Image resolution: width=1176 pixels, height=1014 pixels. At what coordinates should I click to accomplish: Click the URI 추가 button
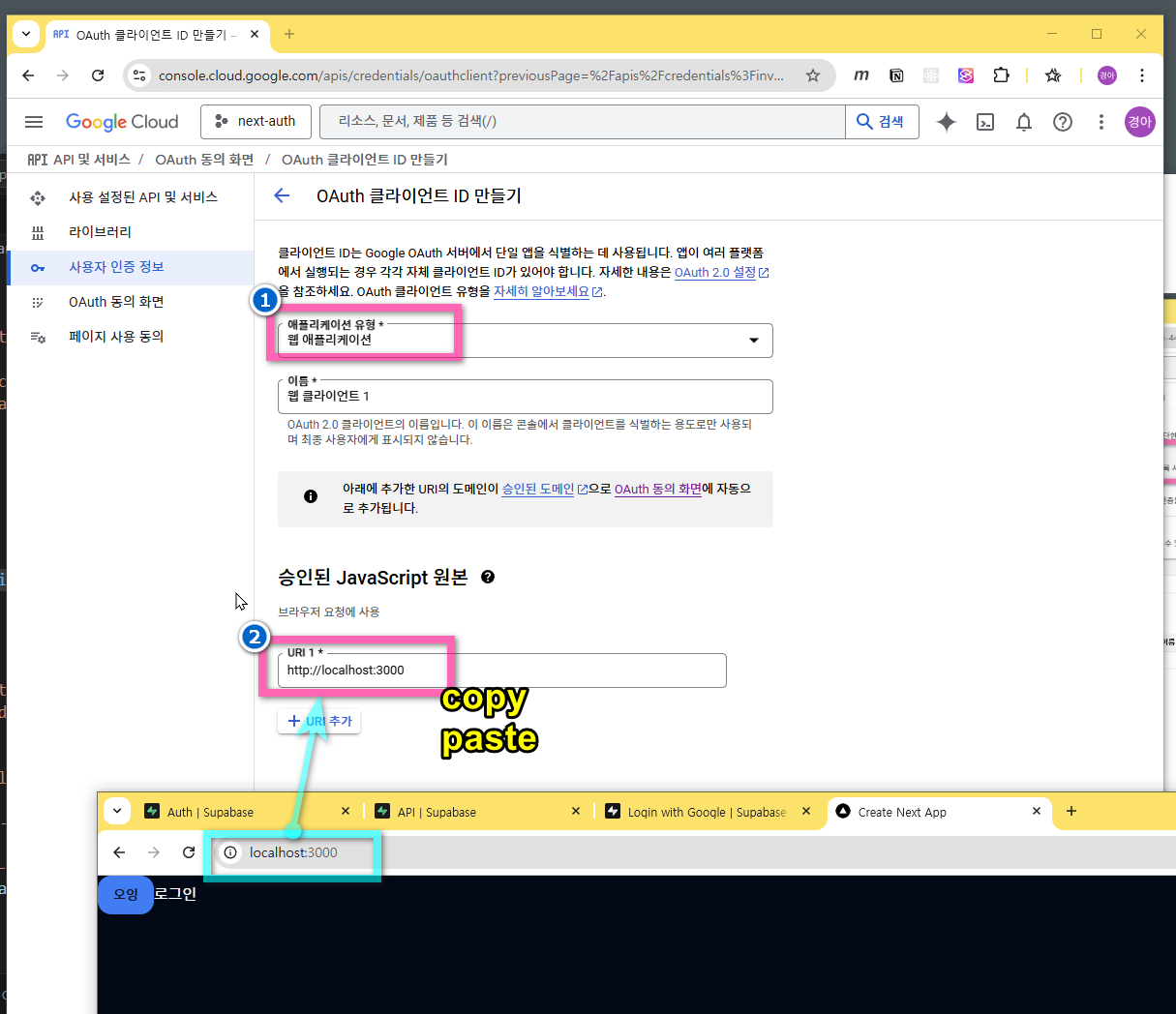click(x=319, y=721)
